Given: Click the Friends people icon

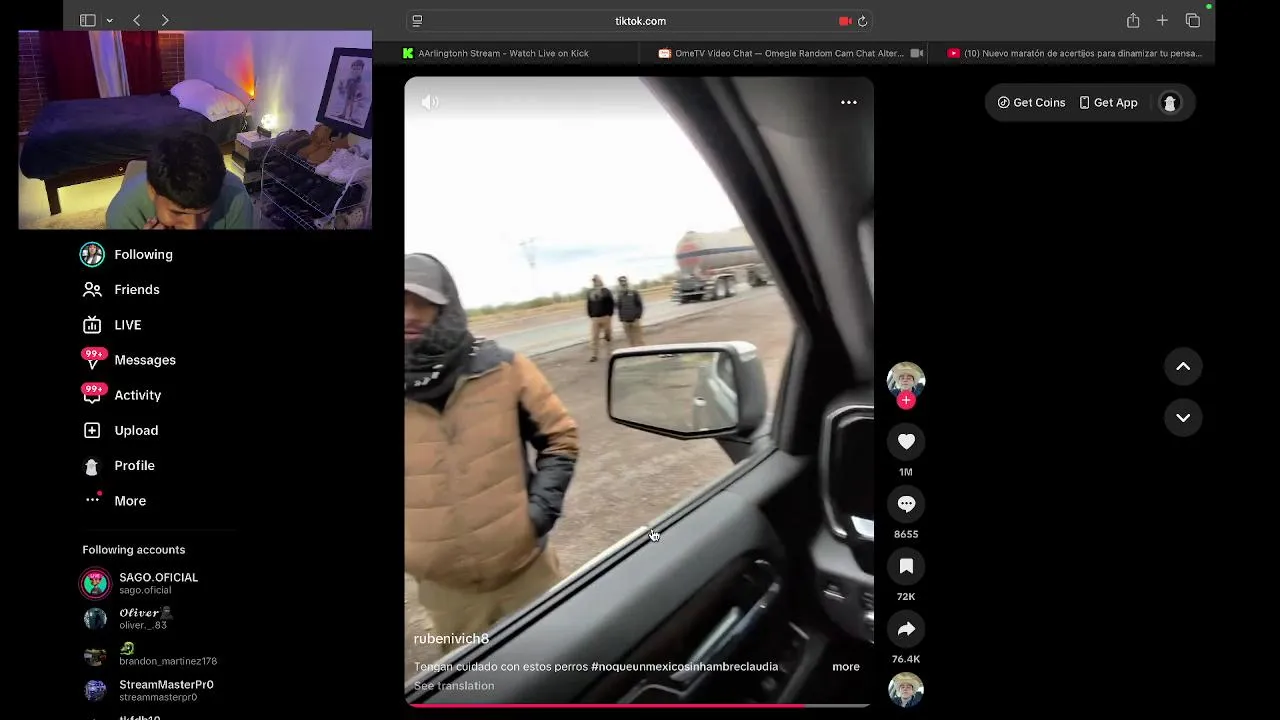Looking at the screenshot, I should tap(92, 289).
